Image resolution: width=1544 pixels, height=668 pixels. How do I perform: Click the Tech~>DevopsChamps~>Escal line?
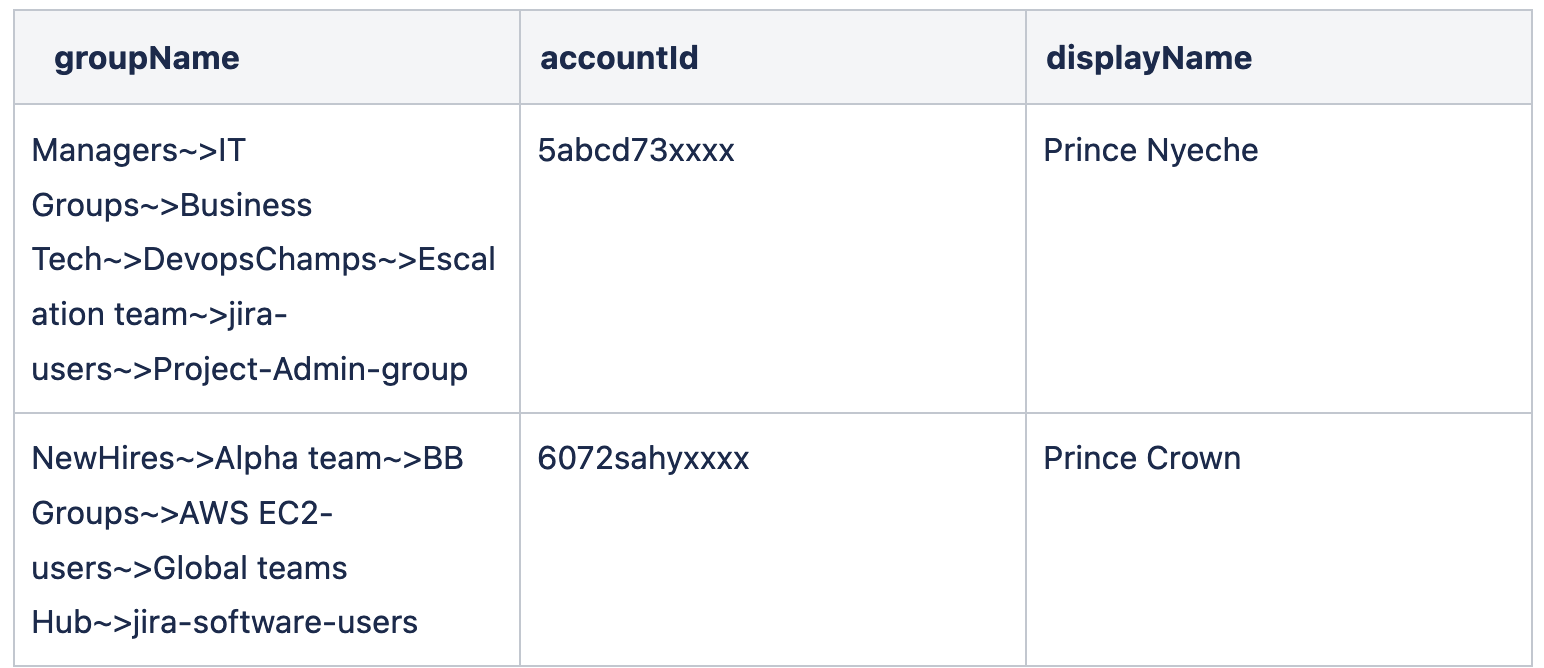(264, 260)
